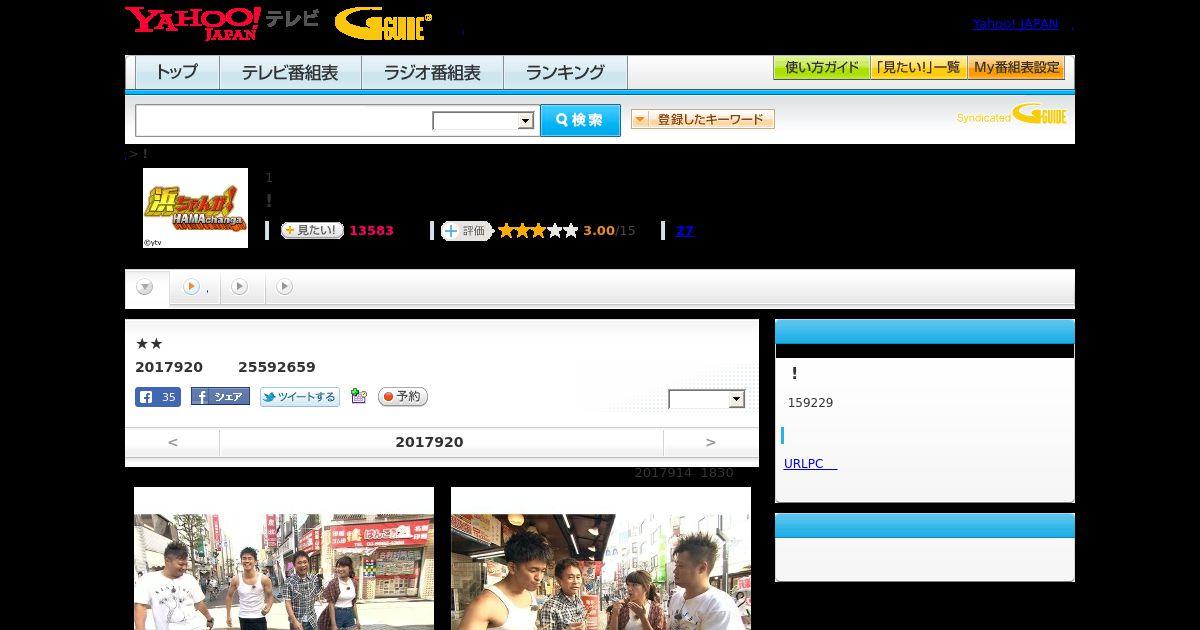The image size is (1200, 630).
Task: Open the blue 27 link
Action: 685,231
